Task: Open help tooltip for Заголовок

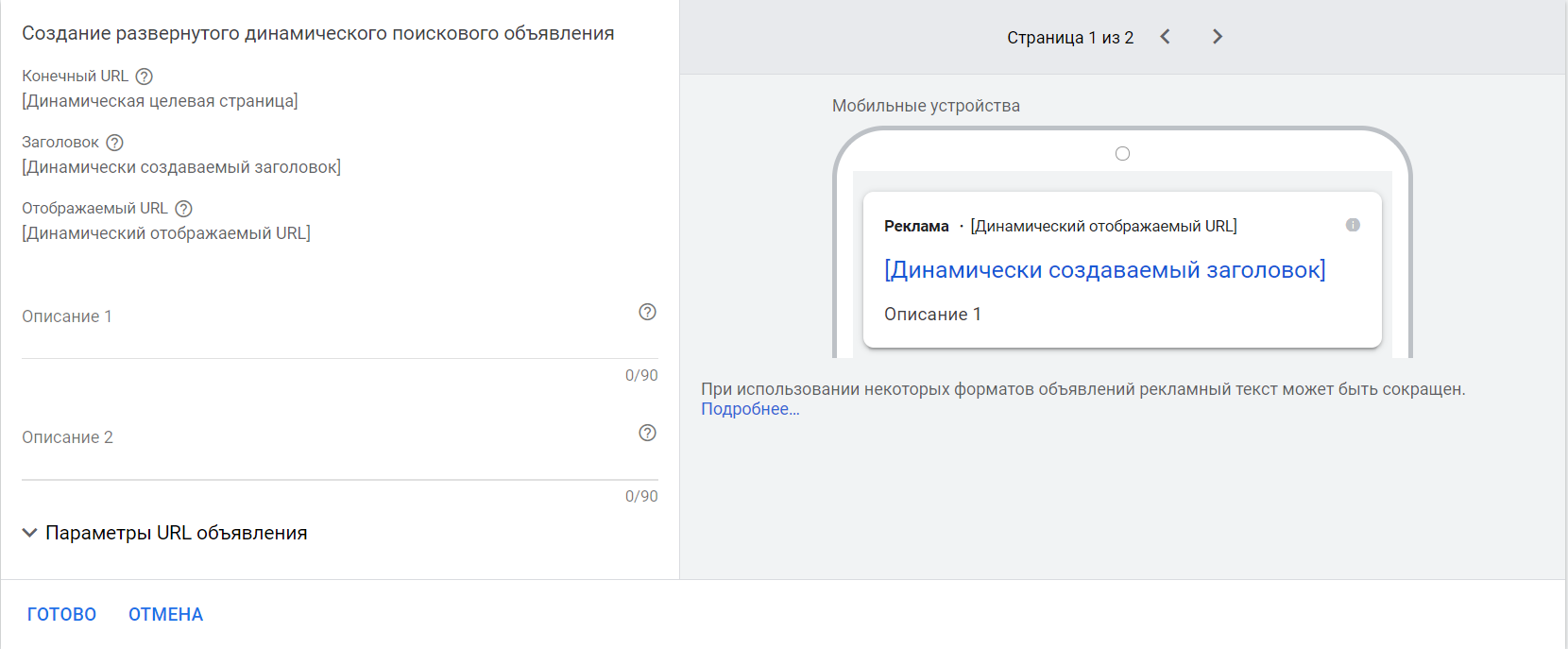Action: click(114, 143)
